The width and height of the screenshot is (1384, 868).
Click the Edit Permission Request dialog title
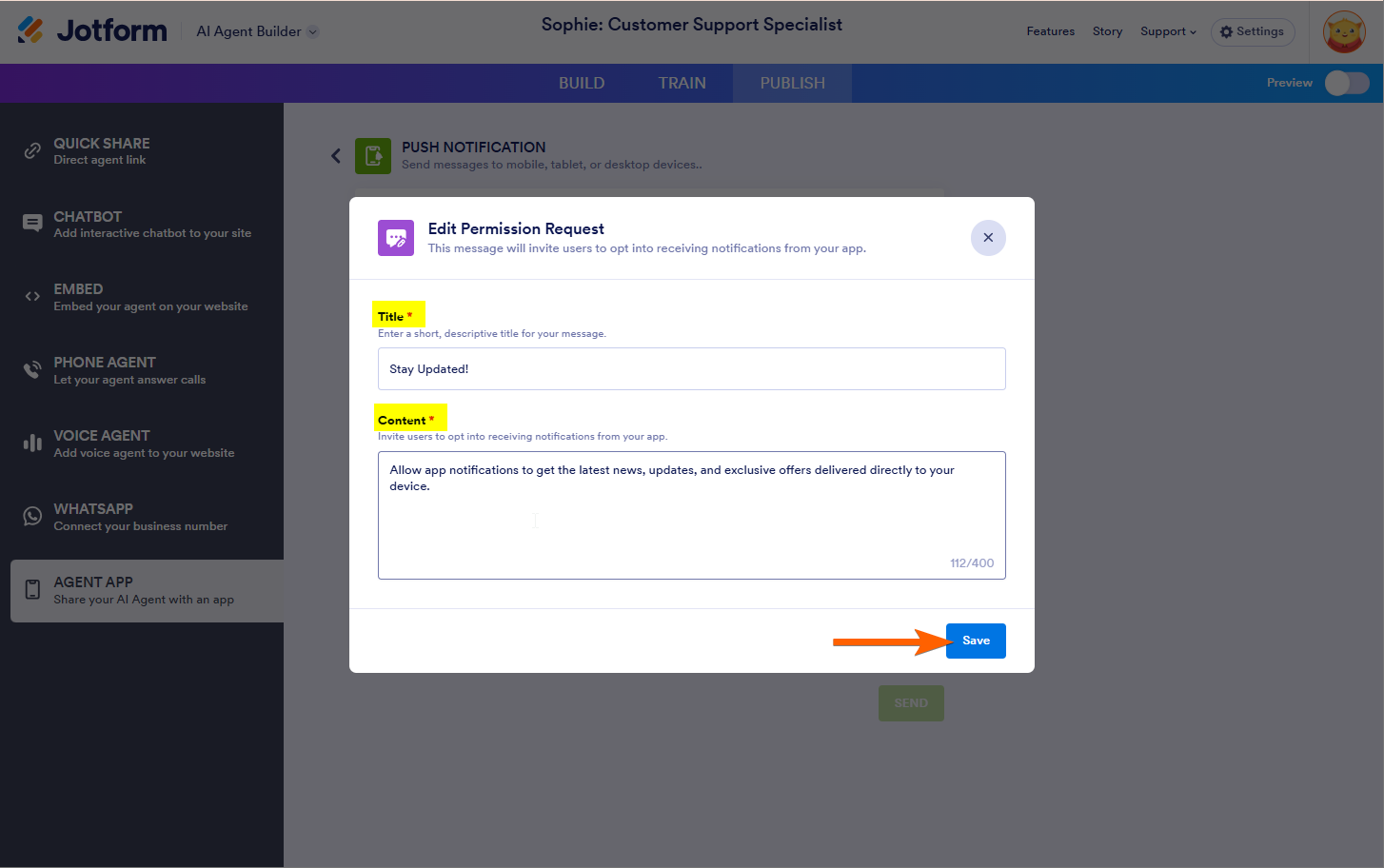click(x=516, y=228)
